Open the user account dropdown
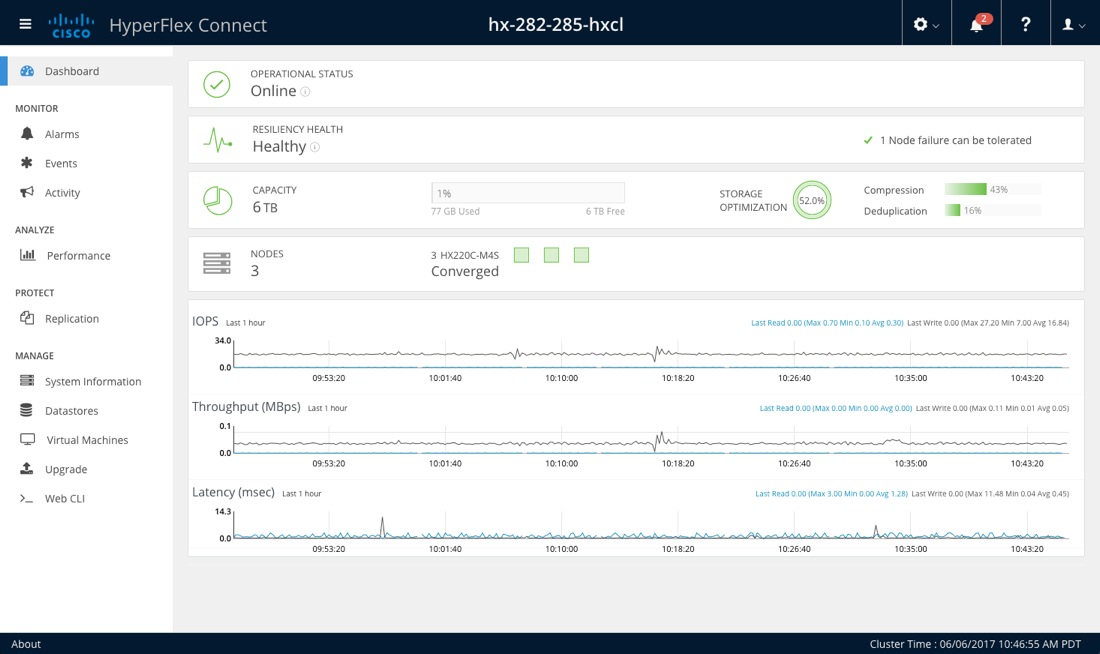Screen dimensions: 1100x654 click(x=1073, y=25)
